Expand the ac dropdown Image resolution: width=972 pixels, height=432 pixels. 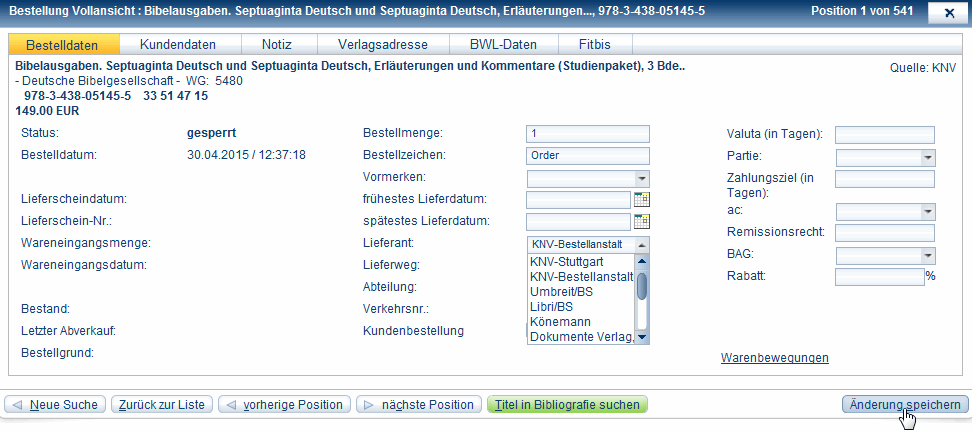pyautogui.click(x=928, y=212)
